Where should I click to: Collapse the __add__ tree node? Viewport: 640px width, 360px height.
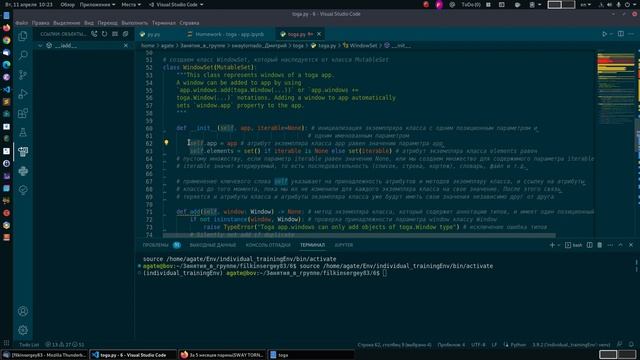pyautogui.click(x=40, y=46)
